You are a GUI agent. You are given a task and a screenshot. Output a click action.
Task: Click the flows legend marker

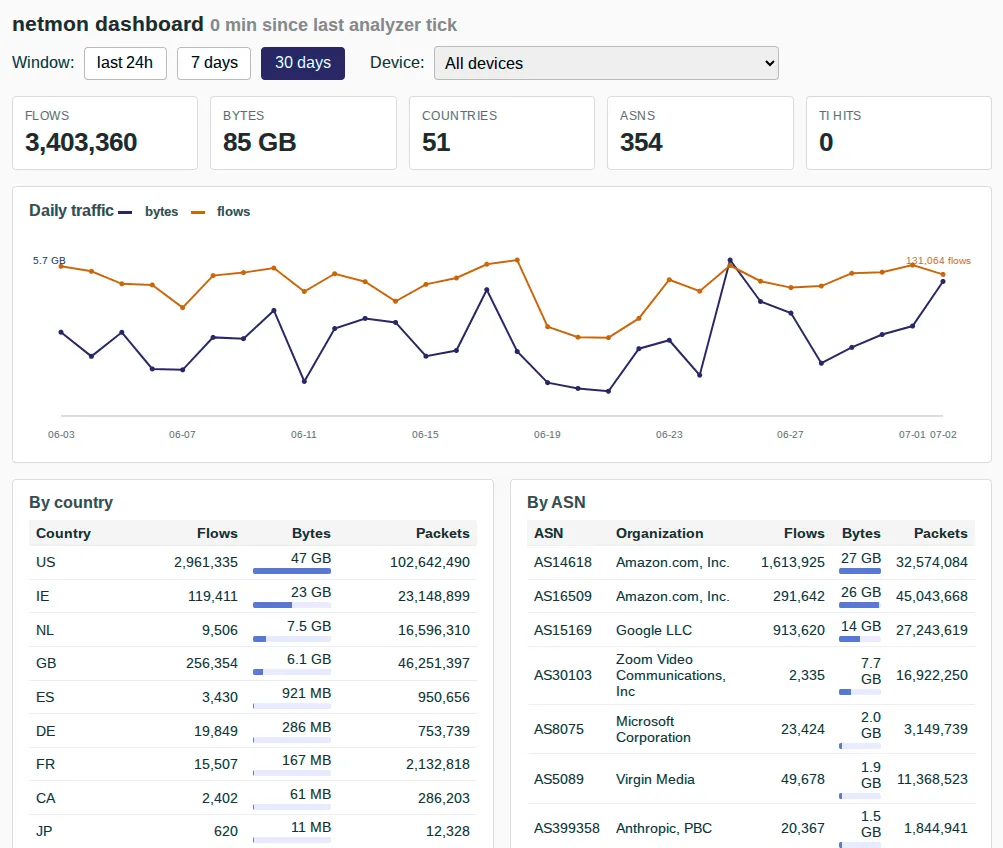tap(198, 212)
